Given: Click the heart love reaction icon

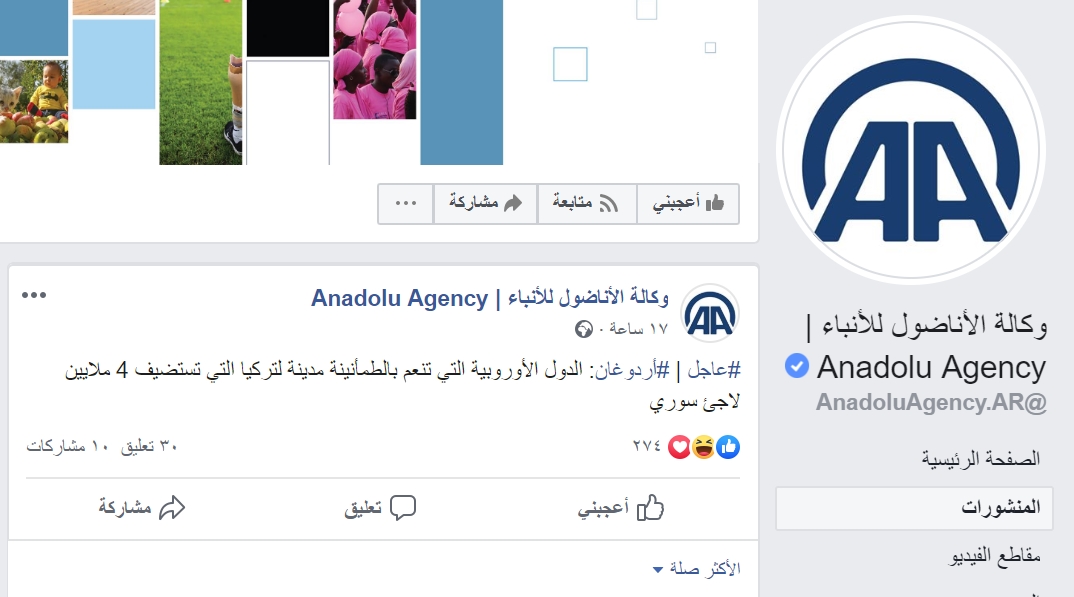Looking at the screenshot, I should (x=679, y=447).
